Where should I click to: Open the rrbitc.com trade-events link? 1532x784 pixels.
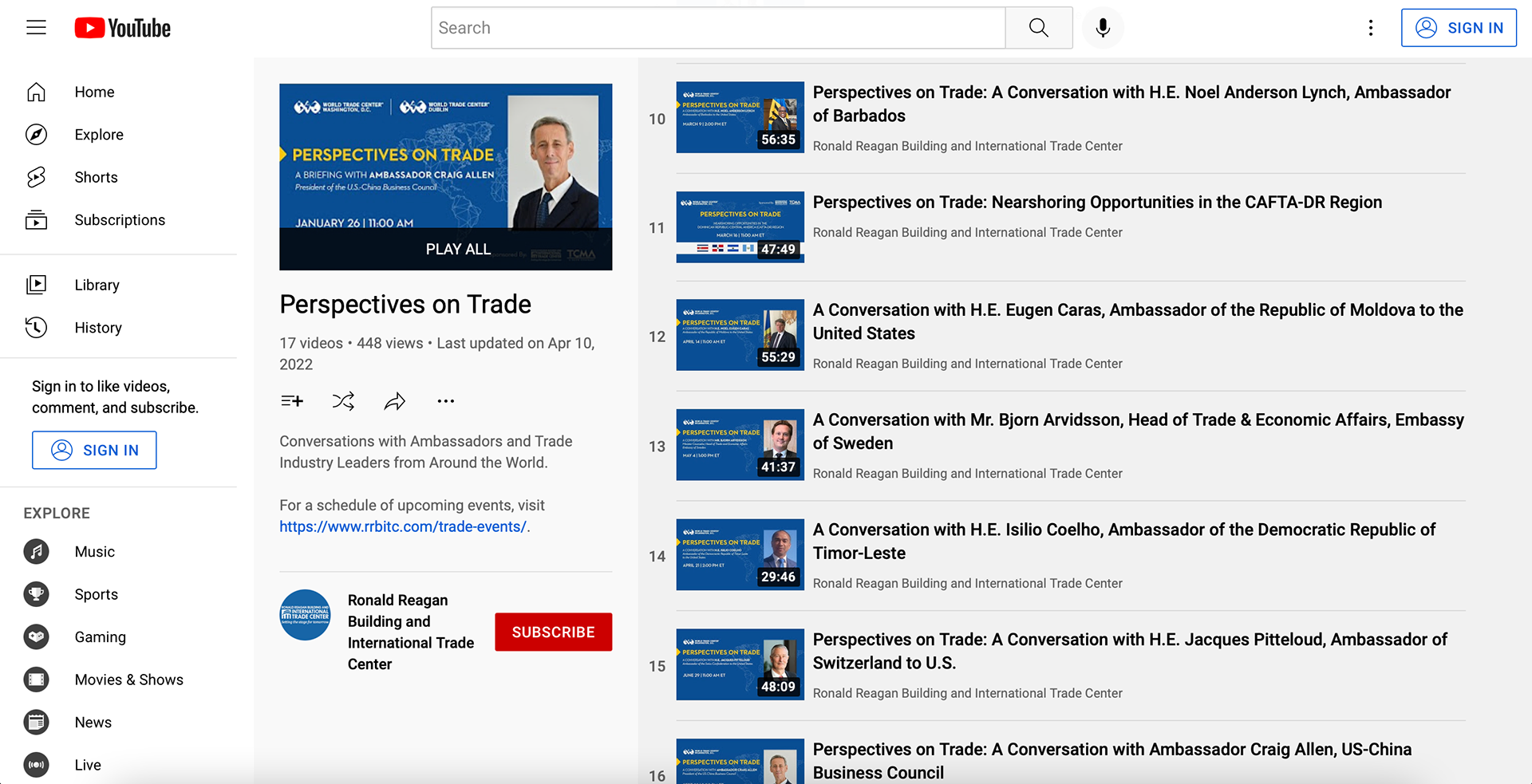click(403, 526)
